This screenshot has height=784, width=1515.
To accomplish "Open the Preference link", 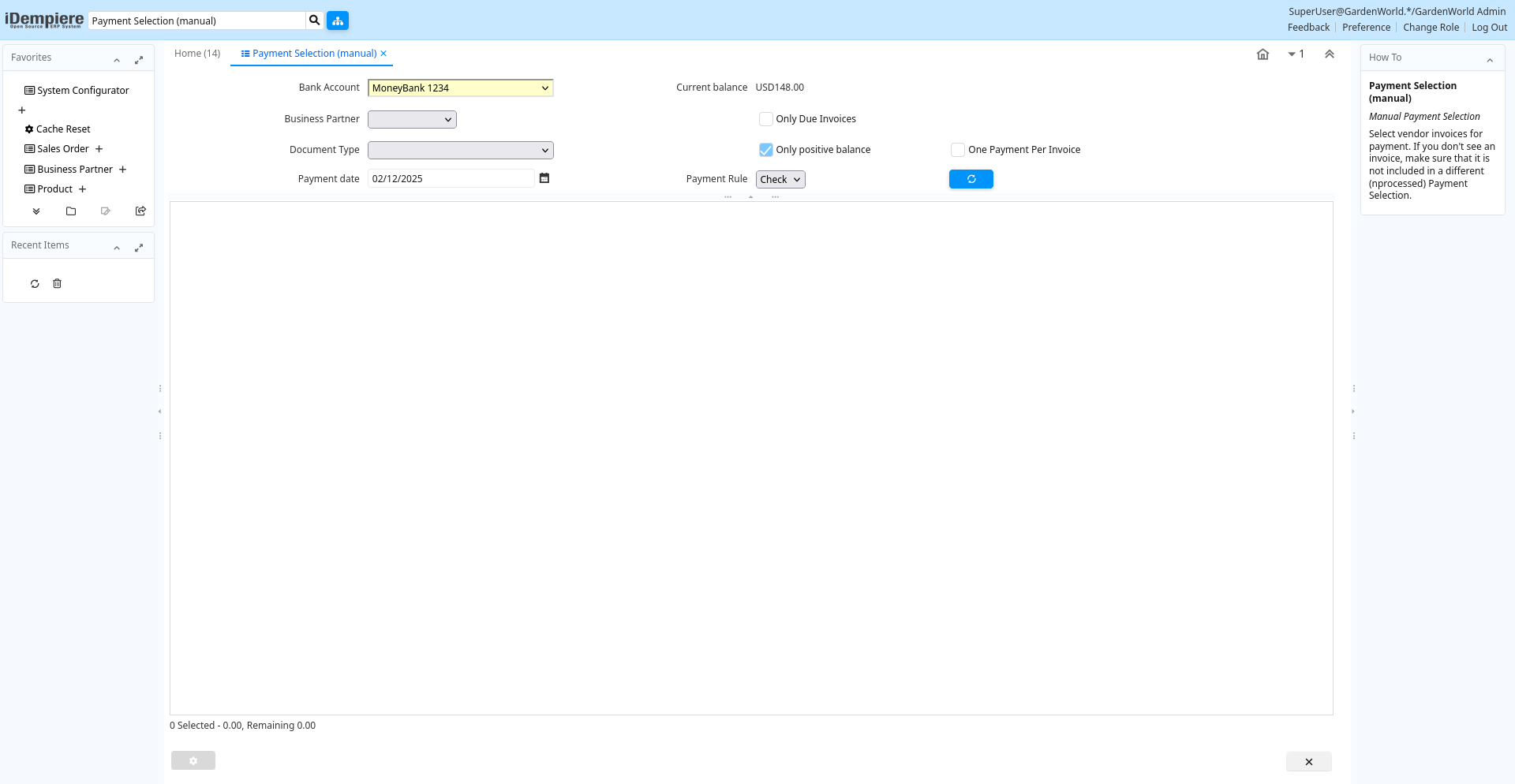I will [x=1366, y=28].
